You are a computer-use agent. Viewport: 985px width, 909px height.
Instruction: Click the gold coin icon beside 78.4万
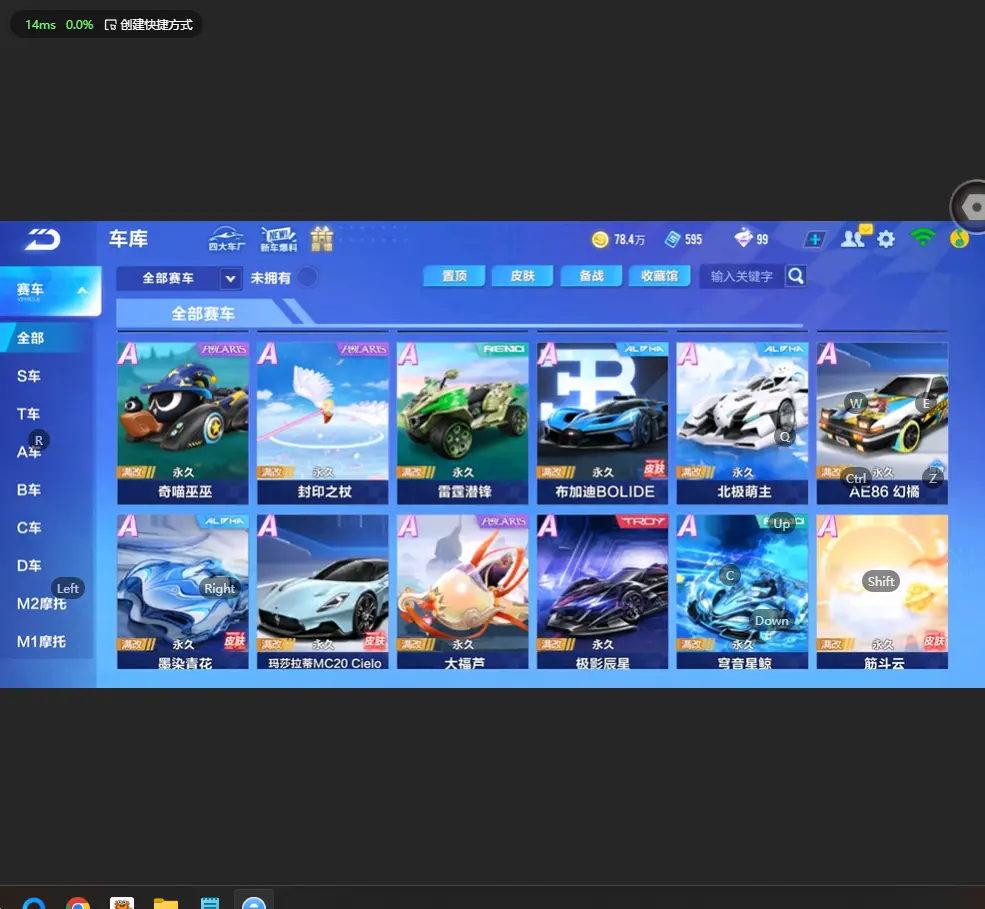pyautogui.click(x=600, y=239)
